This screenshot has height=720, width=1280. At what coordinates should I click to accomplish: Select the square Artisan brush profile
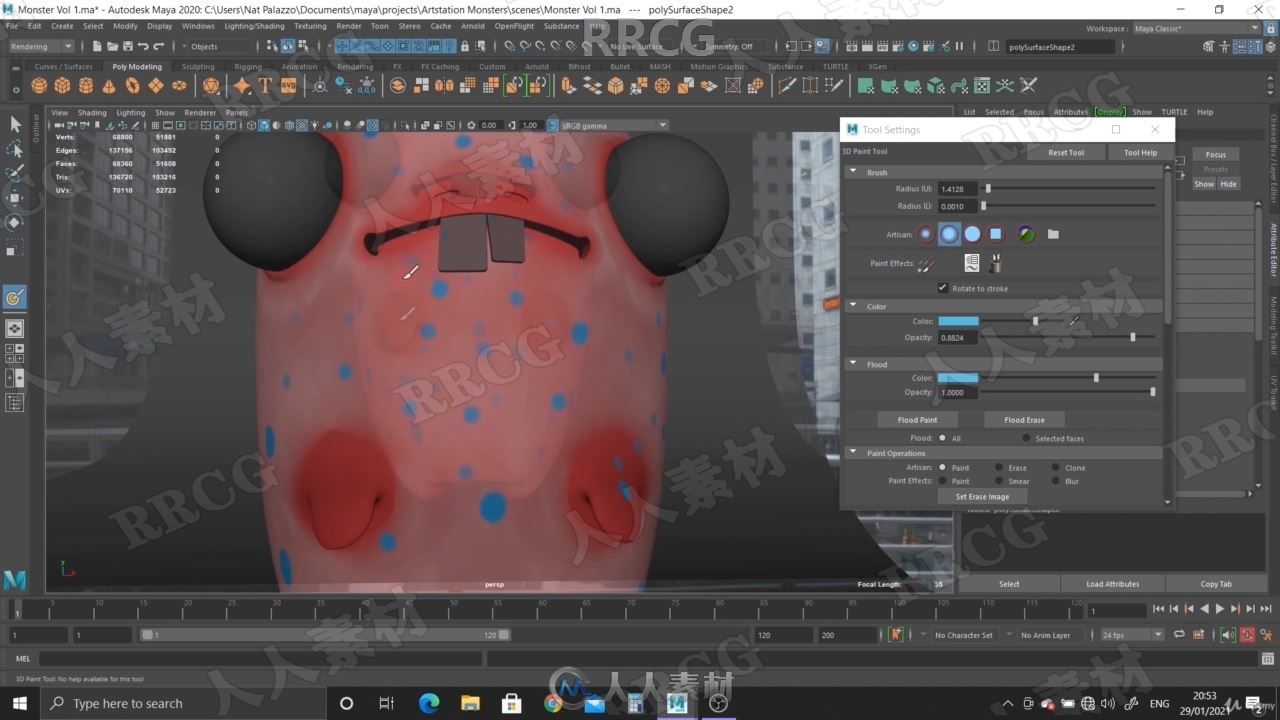(x=996, y=234)
